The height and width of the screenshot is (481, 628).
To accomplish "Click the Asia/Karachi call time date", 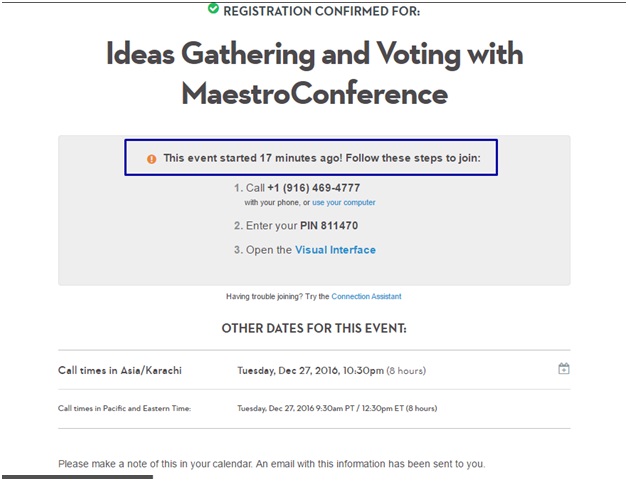I will click(310, 370).
